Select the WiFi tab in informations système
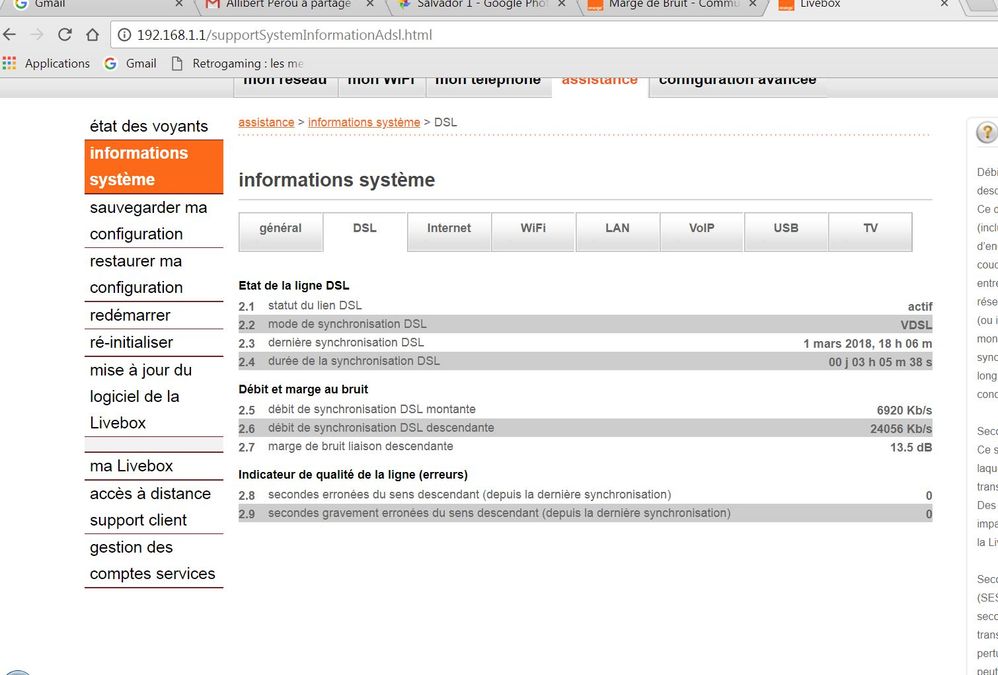Screen dimensions: 998x675 tap(532, 228)
